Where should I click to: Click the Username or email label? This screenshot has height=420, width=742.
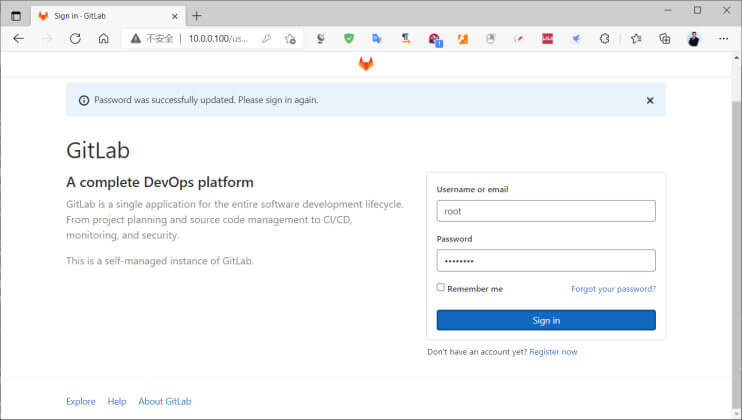pyautogui.click(x=472, y=190)
